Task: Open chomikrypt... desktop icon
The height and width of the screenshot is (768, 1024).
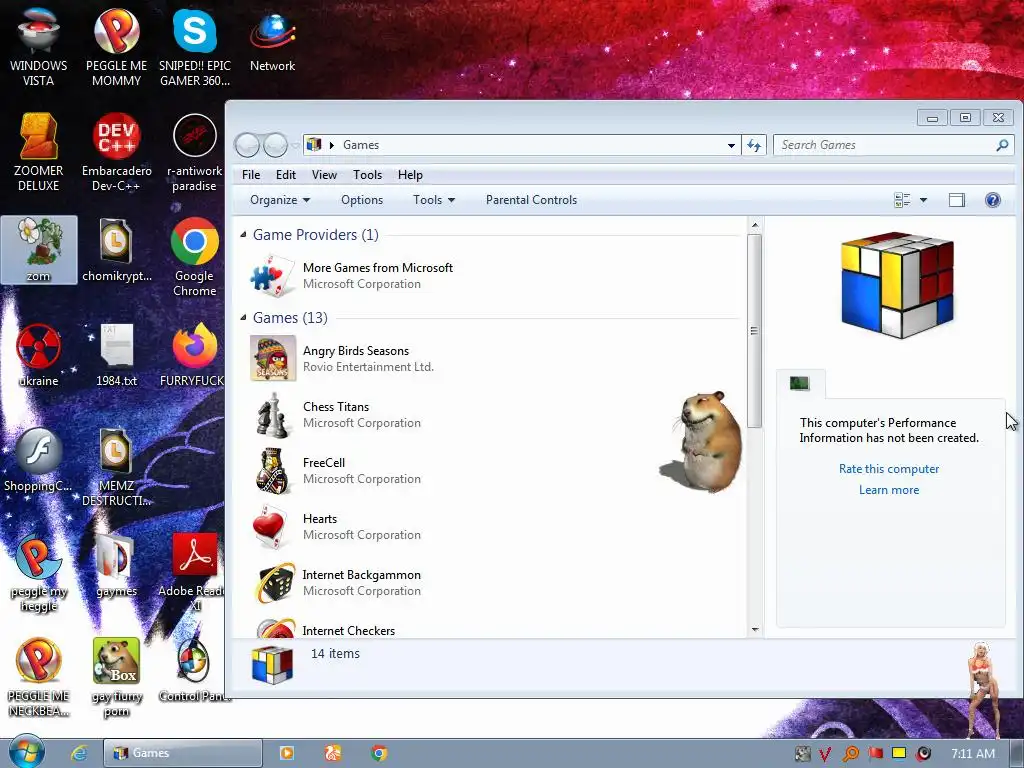Action: pos(116,250)
